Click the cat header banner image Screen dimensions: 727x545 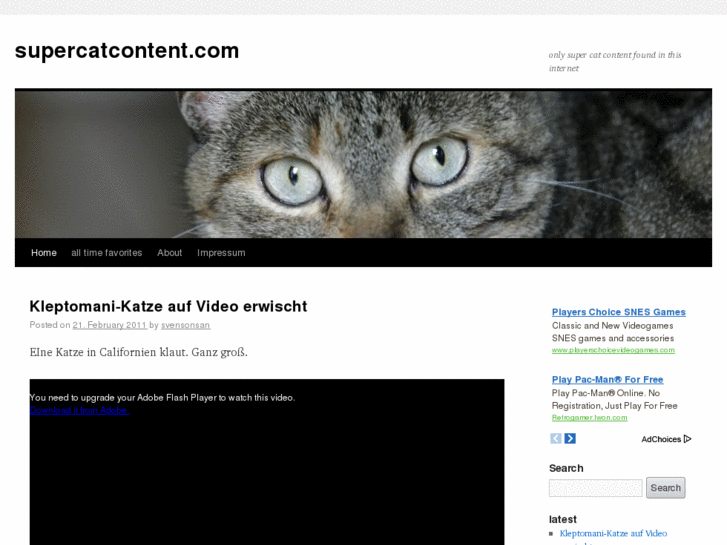click(364, 163)
